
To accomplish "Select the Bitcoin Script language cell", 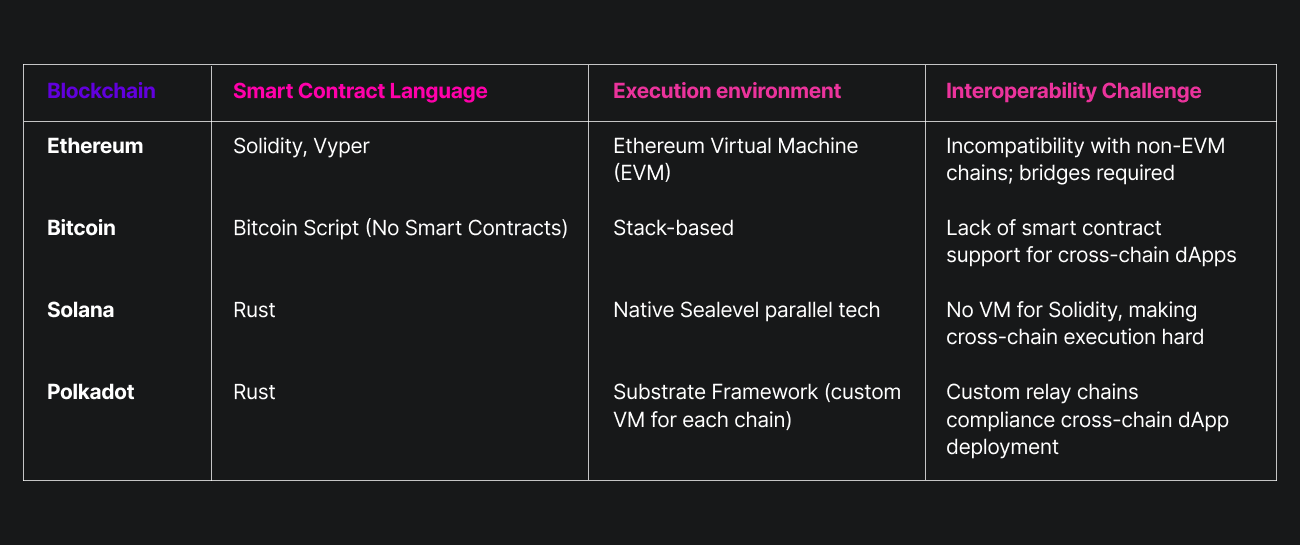I will click(x=400, y=228).
